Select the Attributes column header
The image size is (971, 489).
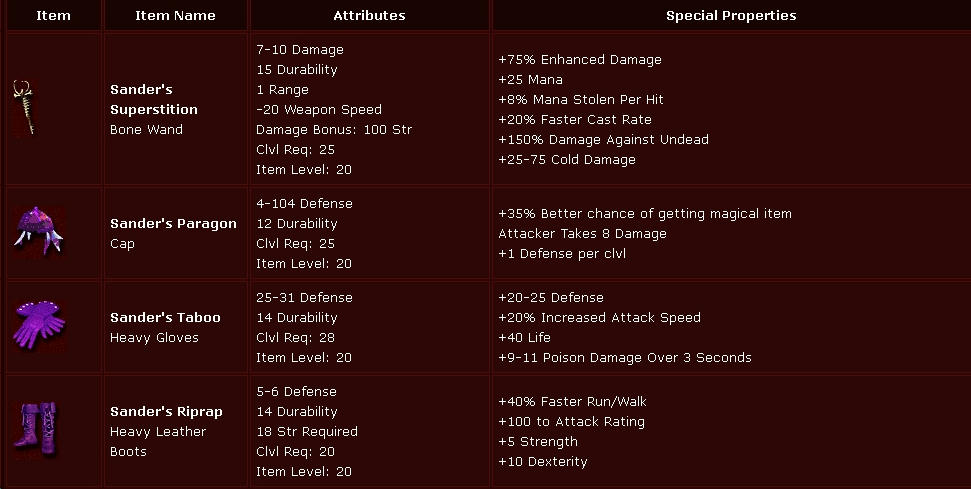pyautogui.click(x=369, y=15)
